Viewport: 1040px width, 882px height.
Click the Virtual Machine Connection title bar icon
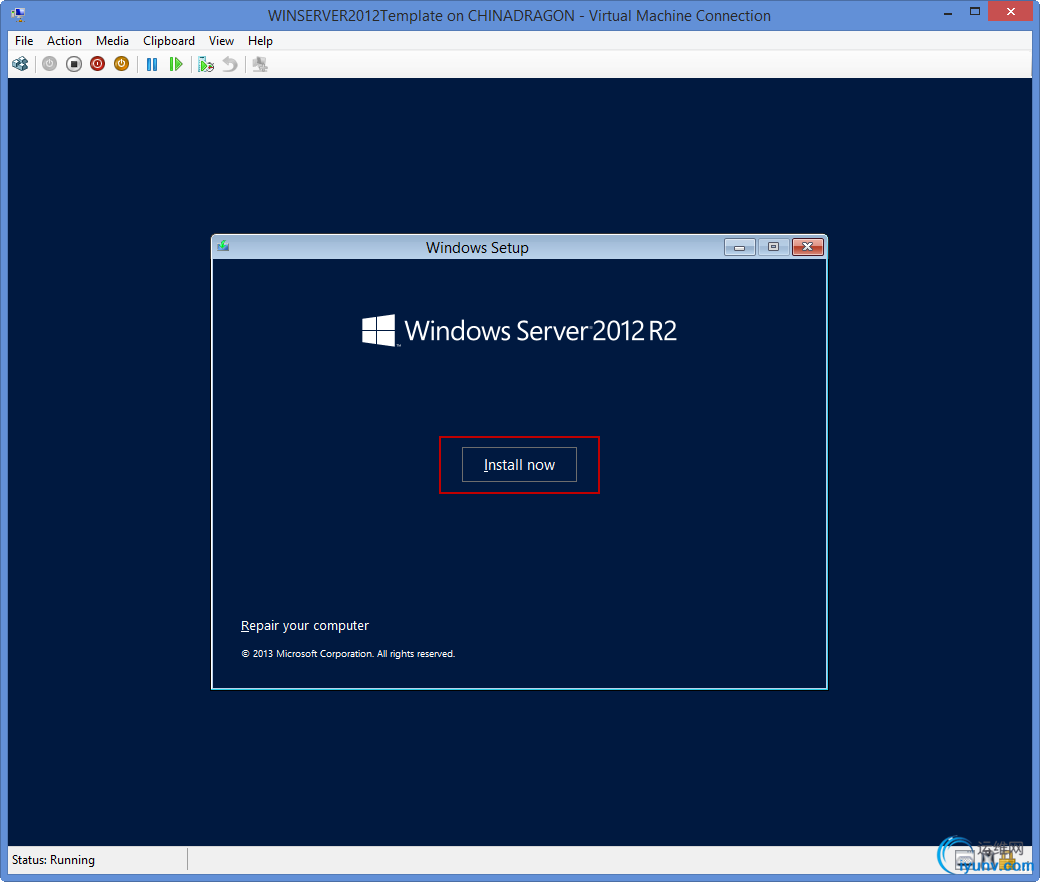pos(19,15)
